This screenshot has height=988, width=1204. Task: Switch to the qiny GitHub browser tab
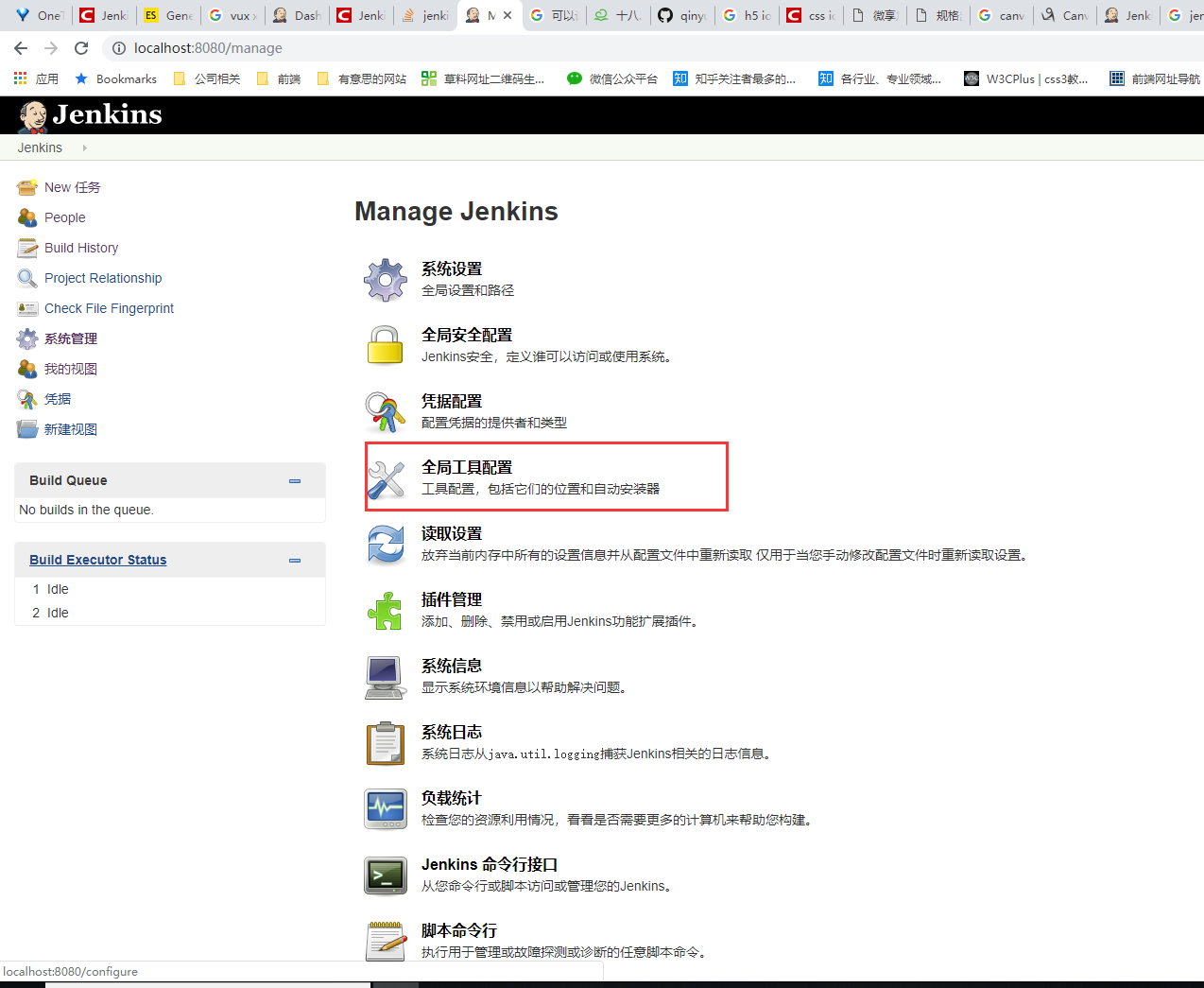[x=682, y=15]
